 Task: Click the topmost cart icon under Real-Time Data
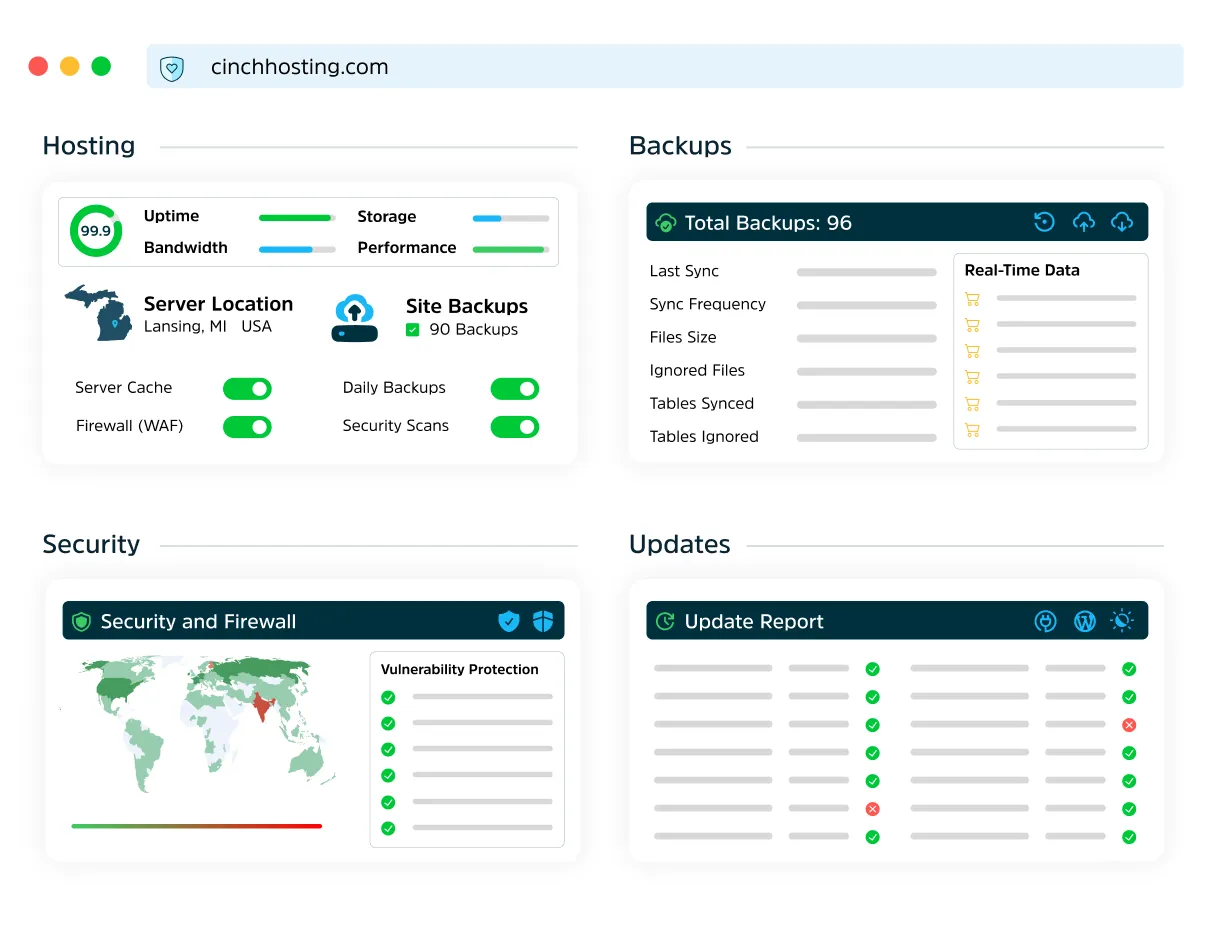click(x=972, y=298)
